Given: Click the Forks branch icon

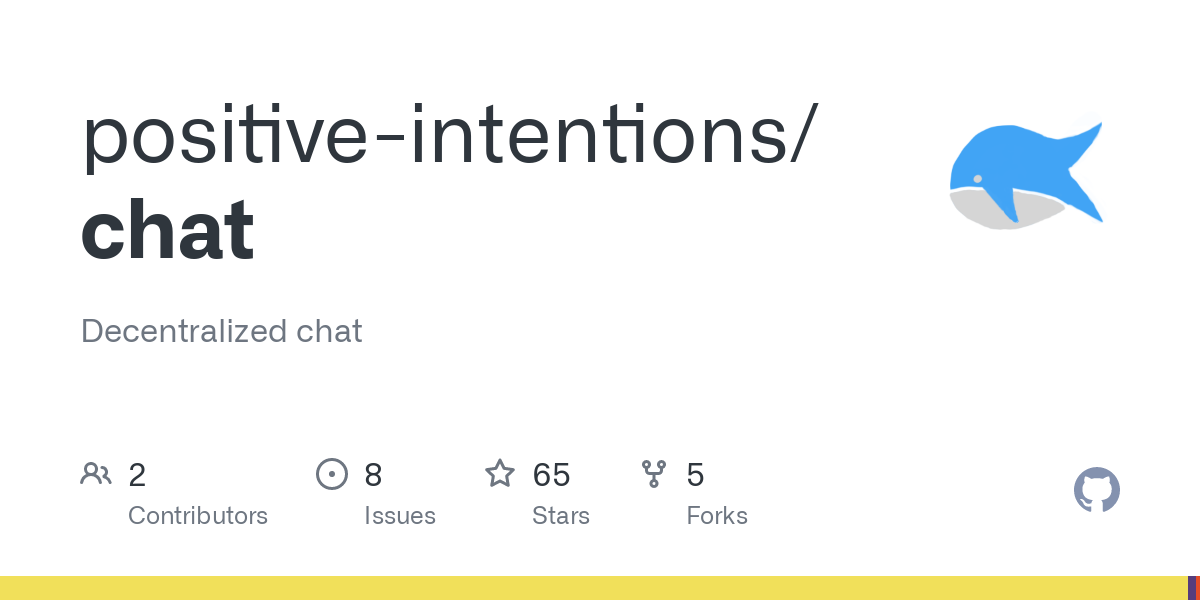Looking at the screenshot, I should 654,474.
